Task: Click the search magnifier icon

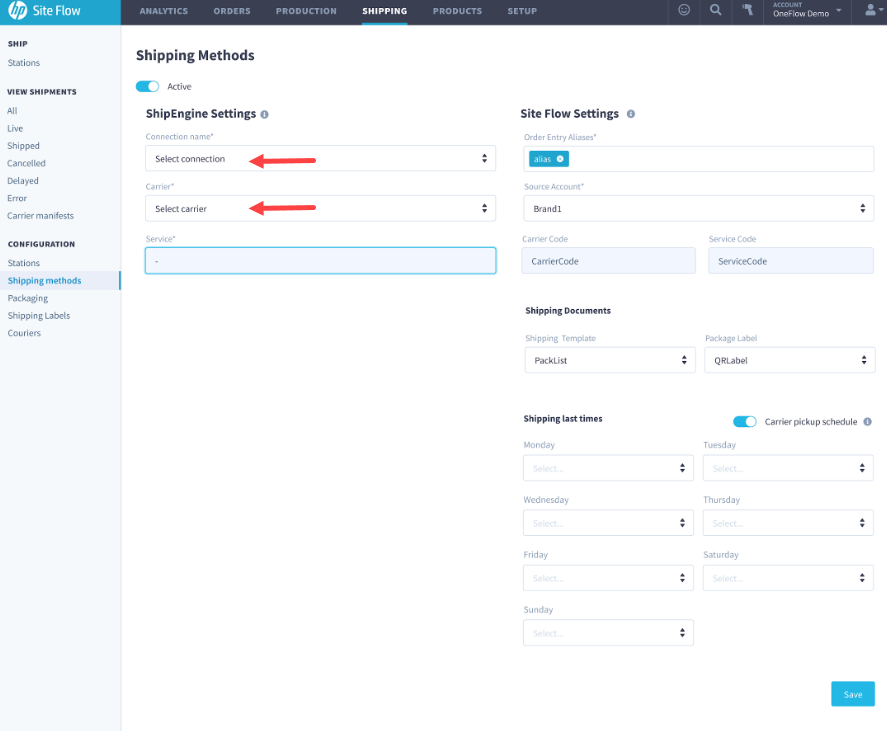Action: pyautogui.click(x=715, y=11)
